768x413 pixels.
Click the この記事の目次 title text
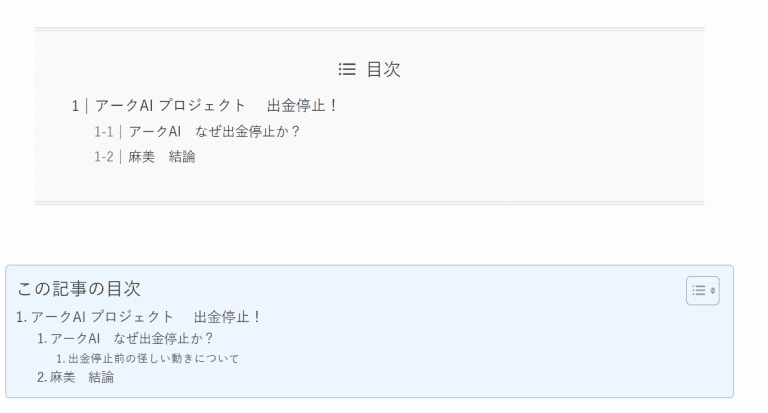79,289
